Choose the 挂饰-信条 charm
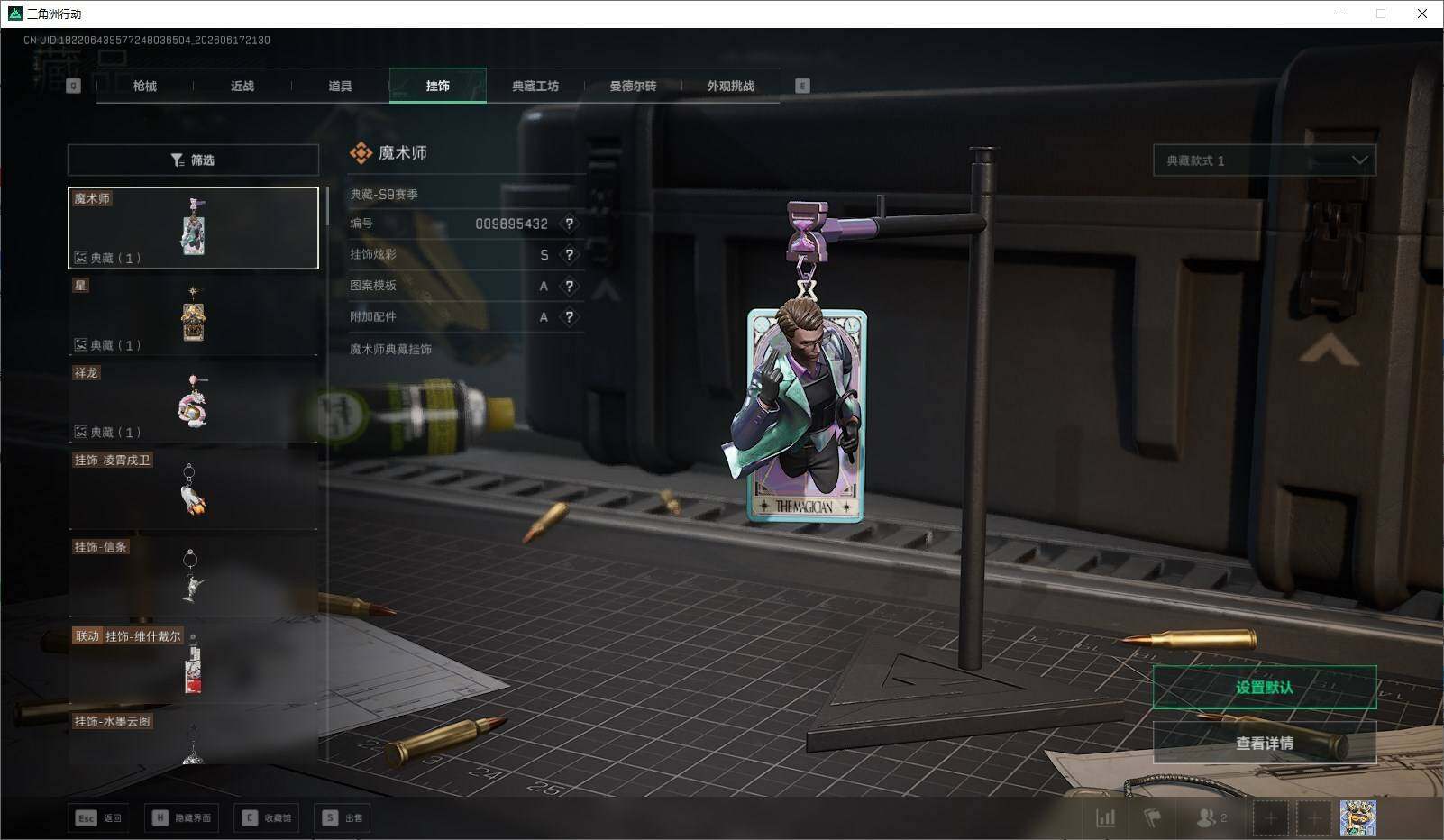The height and width of the screenshot is (840, 1444). 193,577
